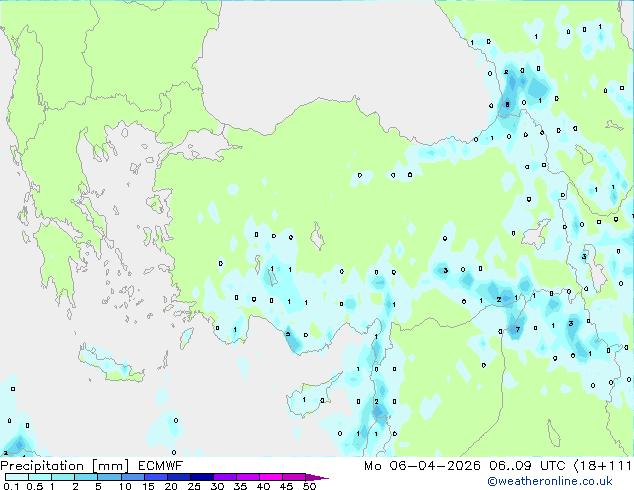
Task: Select the 30–35 mm purple swatch
Action: [x=225, y=477]
